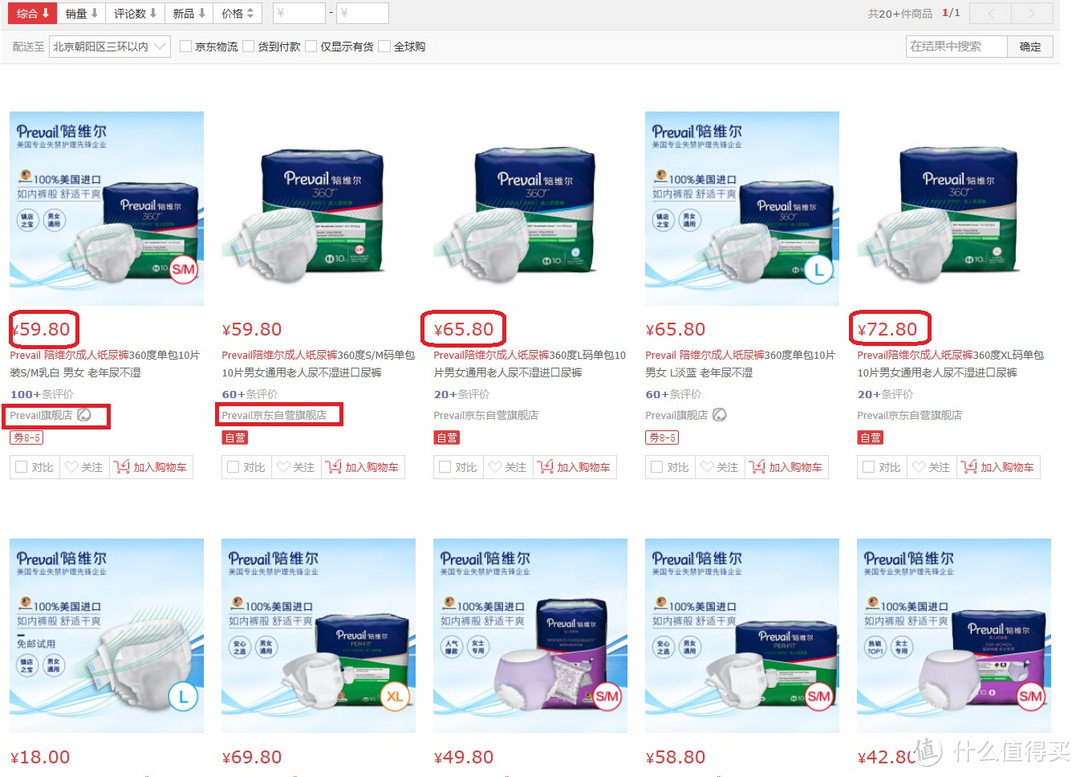Go to next results page arrow
This screenshot has height=777, width=1080.
[1031, 13]
